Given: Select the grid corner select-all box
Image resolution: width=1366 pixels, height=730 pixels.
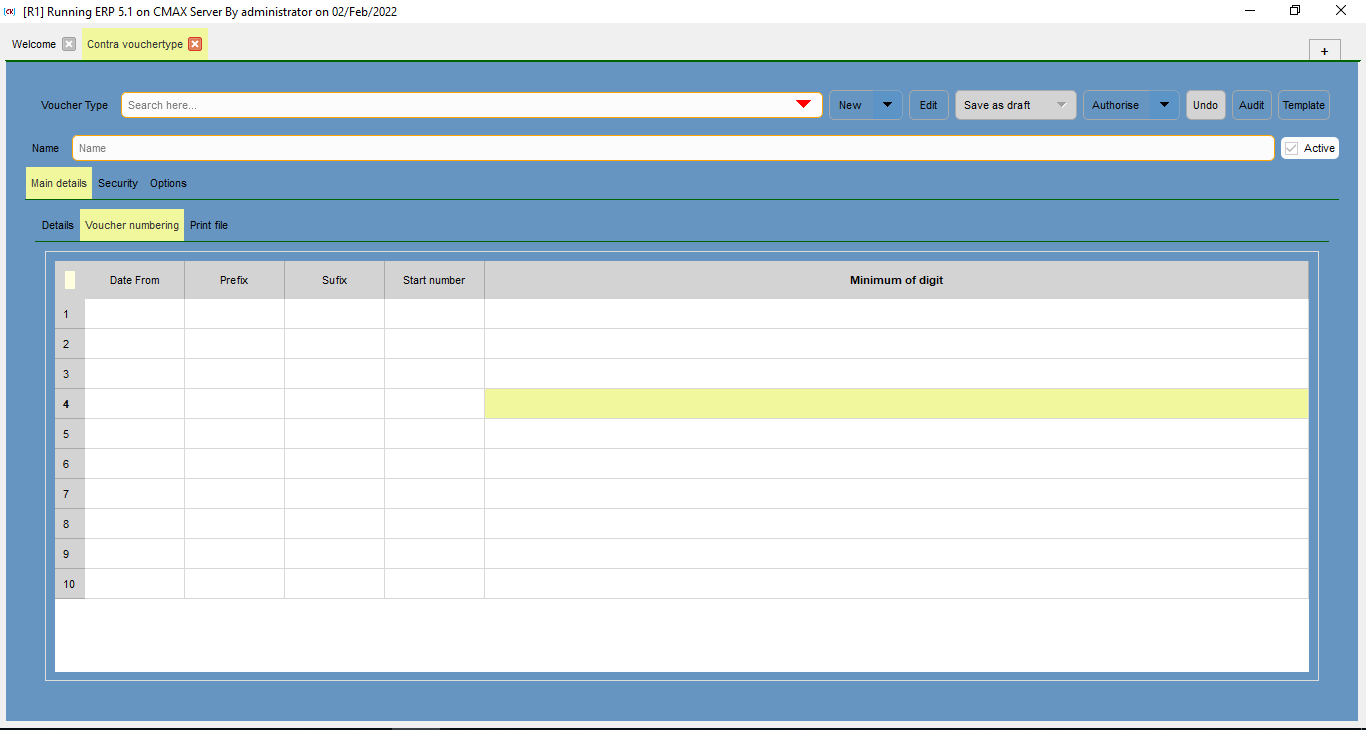Looking at the screenshot, I should (x=70, y=280).
